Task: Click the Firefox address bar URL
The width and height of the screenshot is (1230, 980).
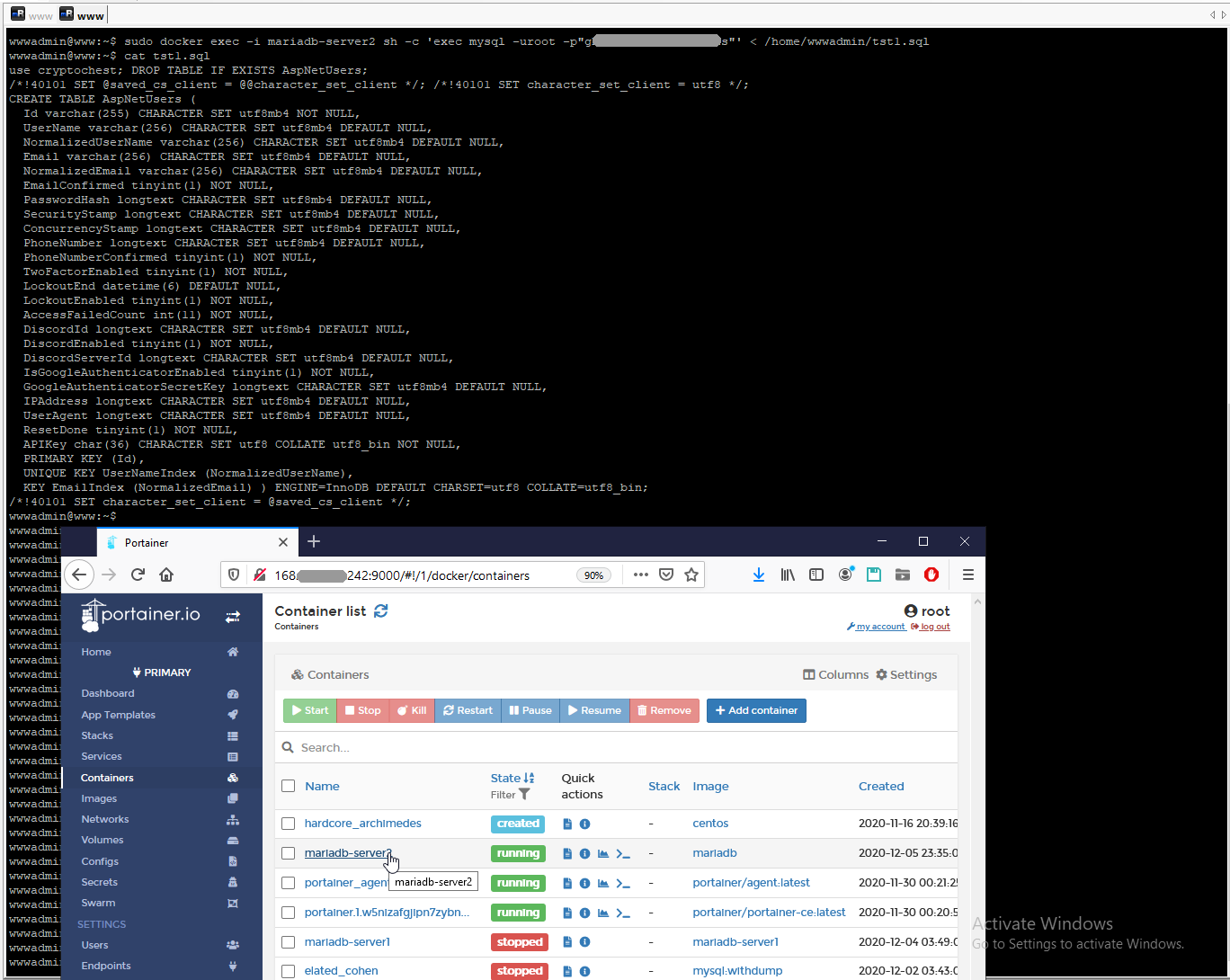Action: coord(402,575)
